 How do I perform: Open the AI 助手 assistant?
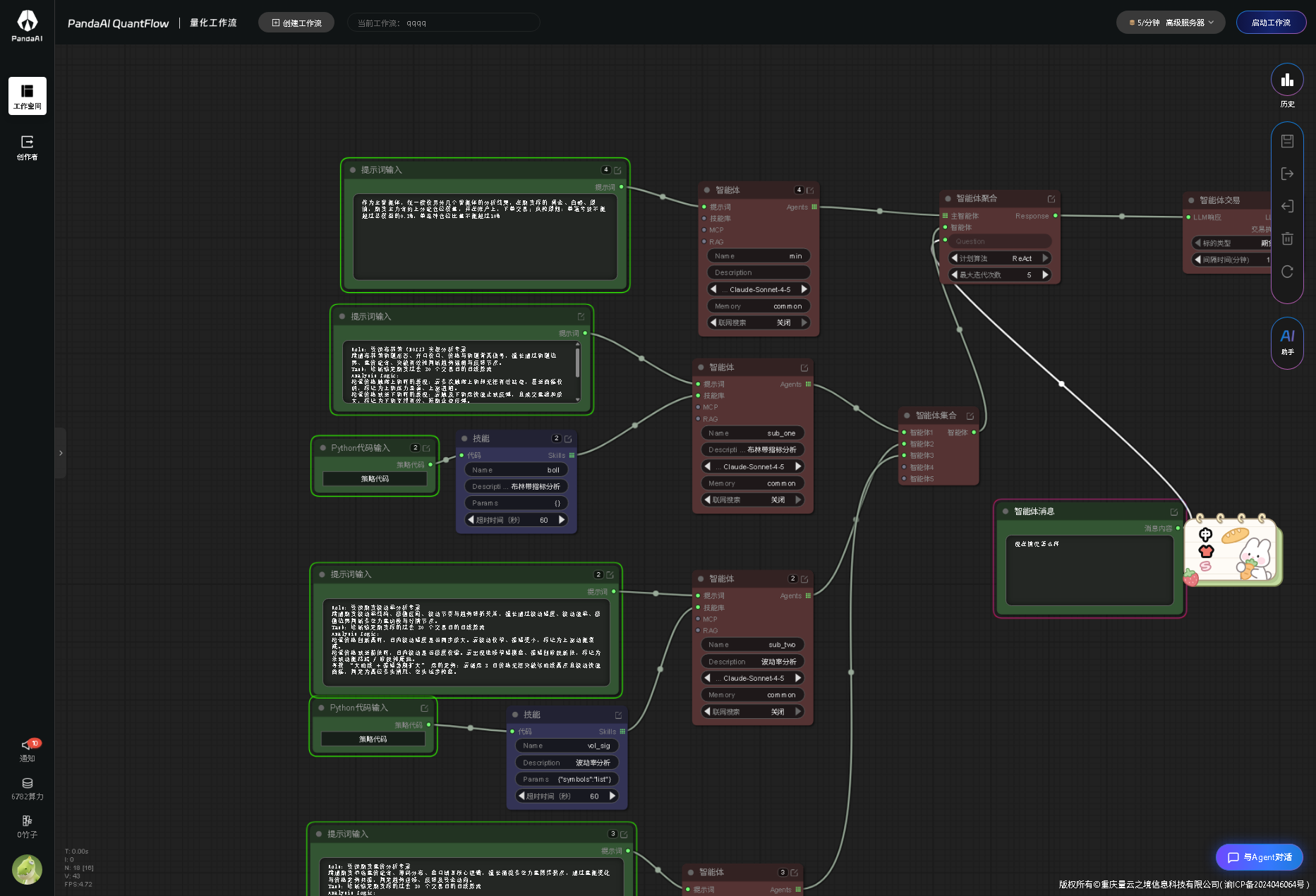(1287, 341)
